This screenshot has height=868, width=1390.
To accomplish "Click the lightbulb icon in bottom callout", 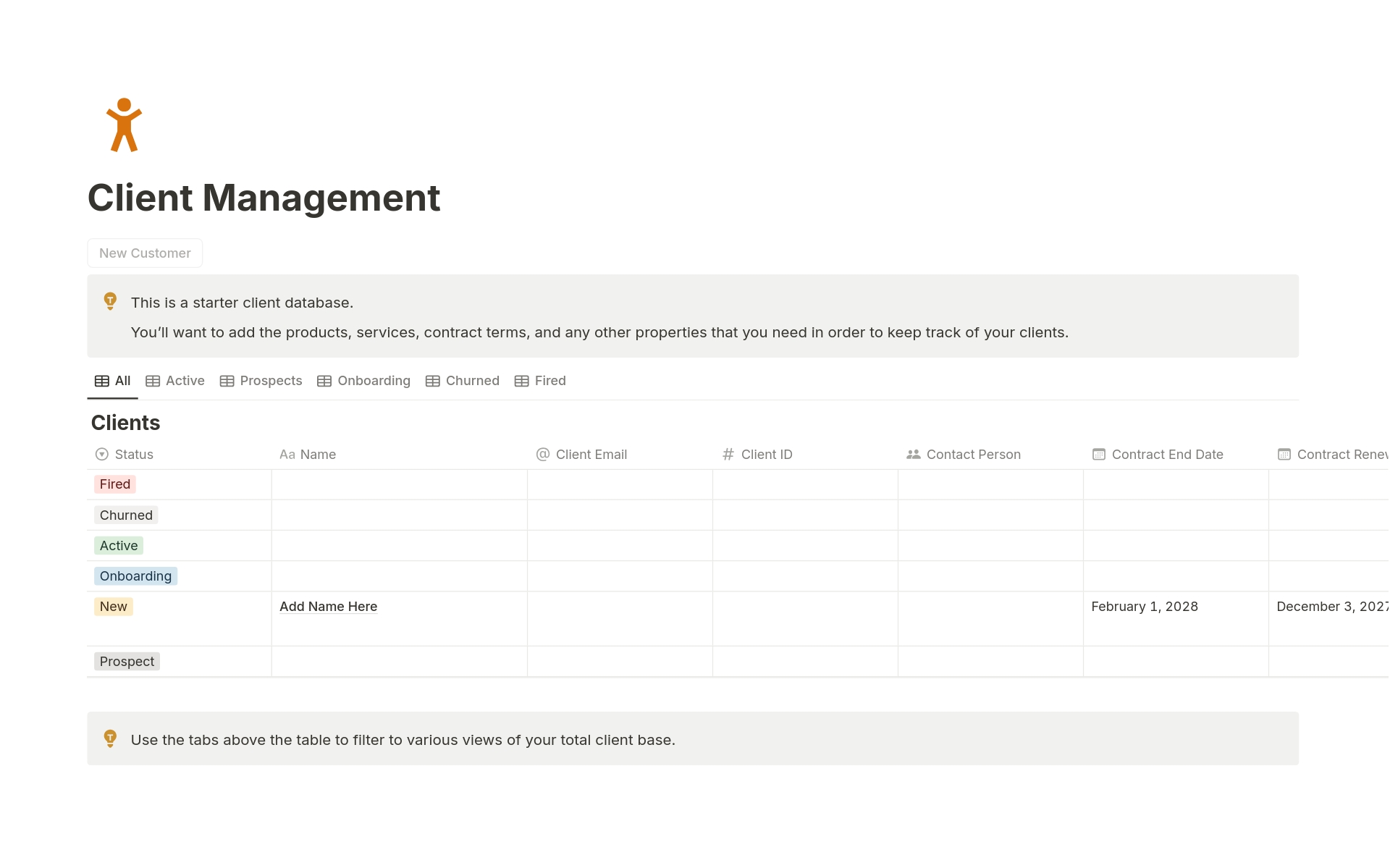I will pos(110,738).
